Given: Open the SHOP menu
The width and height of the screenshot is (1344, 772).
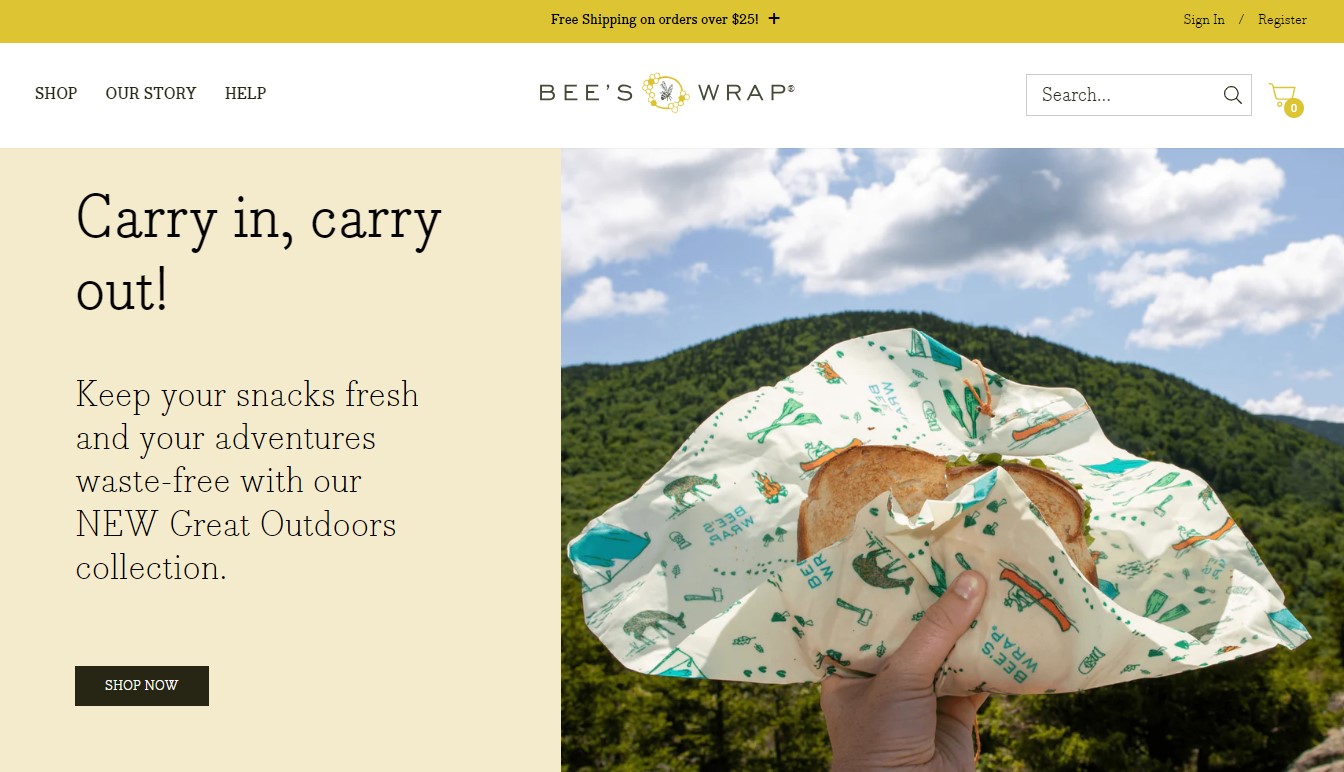Looking at the screenshot, I should click(x=56, y=93).
